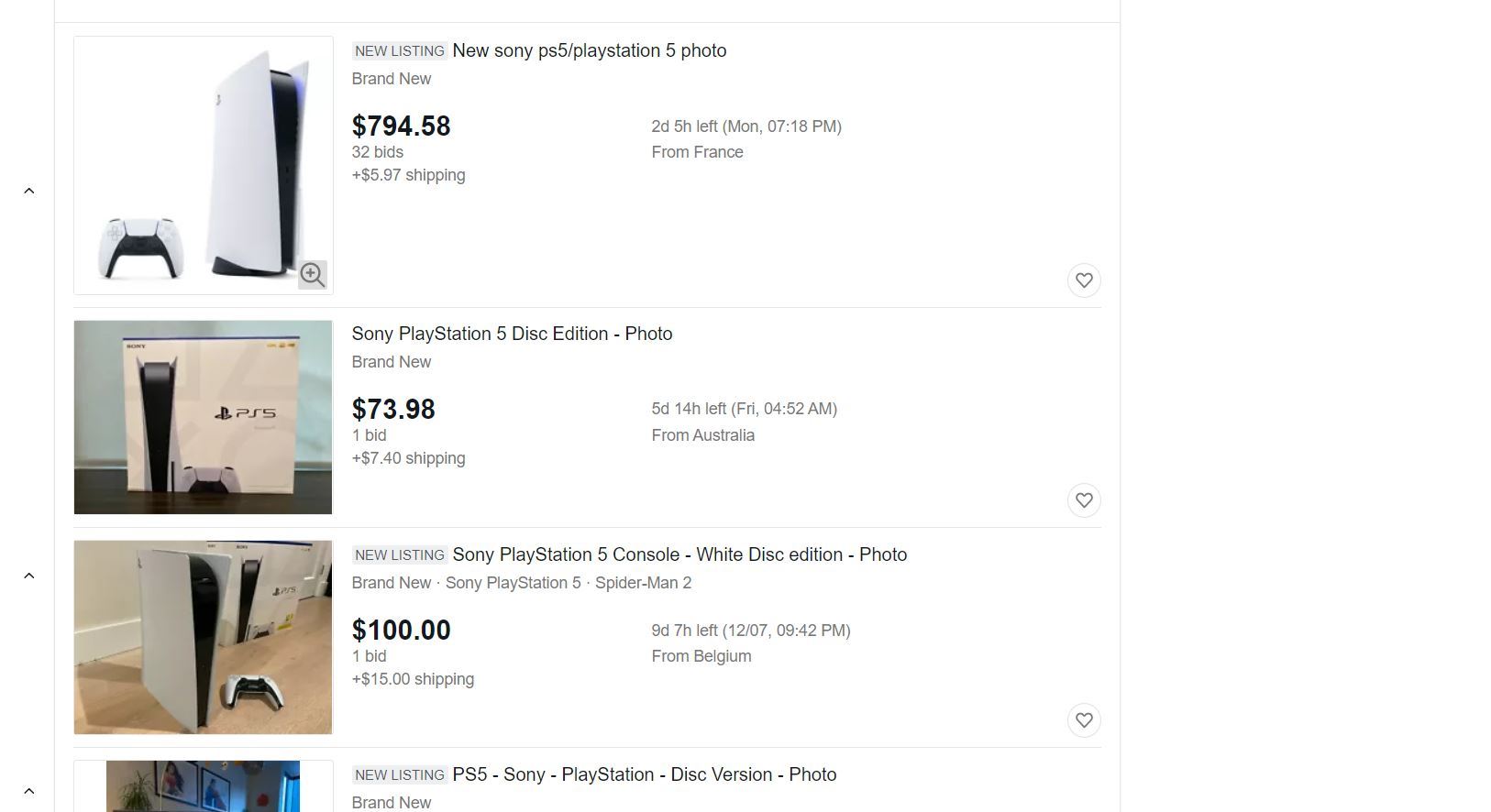This screenshot has width=1491, height=812.
Task: Click the $73.98 price
Action: [393, 410]
